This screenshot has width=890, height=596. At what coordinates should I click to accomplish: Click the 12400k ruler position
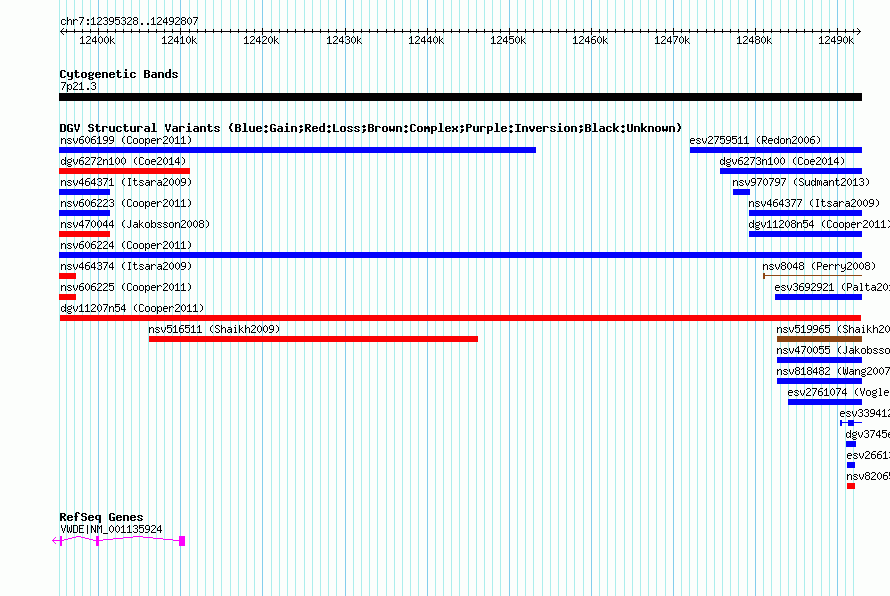click(x=97, y=40)
